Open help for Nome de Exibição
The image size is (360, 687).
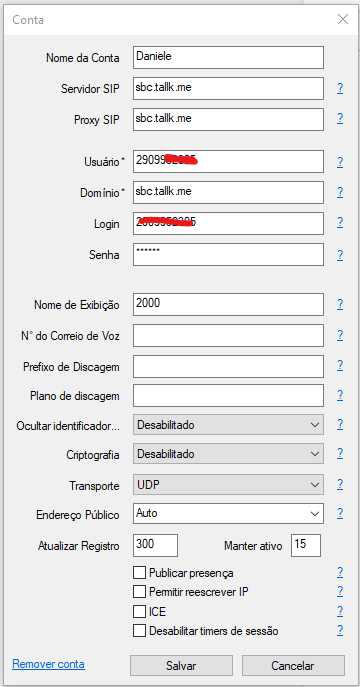(340, 305)
